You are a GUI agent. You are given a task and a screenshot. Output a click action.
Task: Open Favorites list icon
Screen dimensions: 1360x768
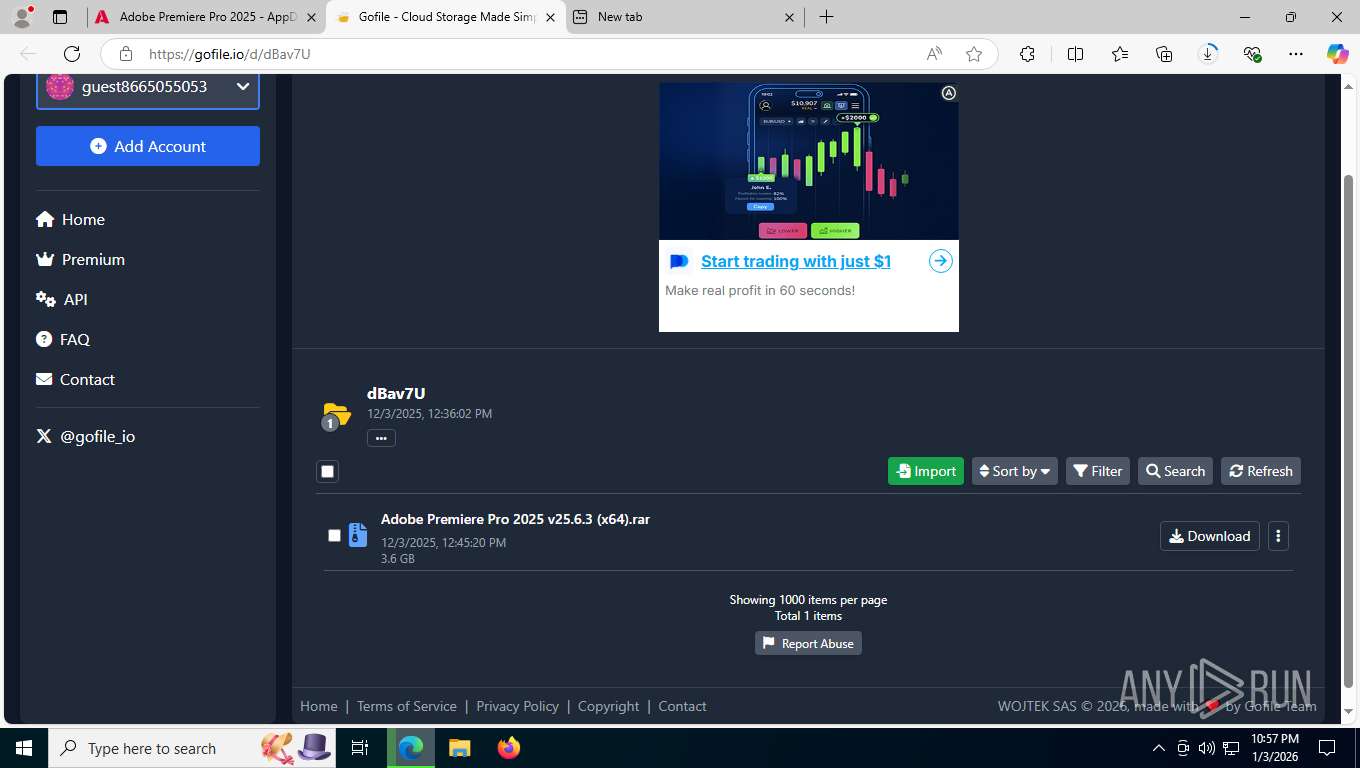point(1120,54)
